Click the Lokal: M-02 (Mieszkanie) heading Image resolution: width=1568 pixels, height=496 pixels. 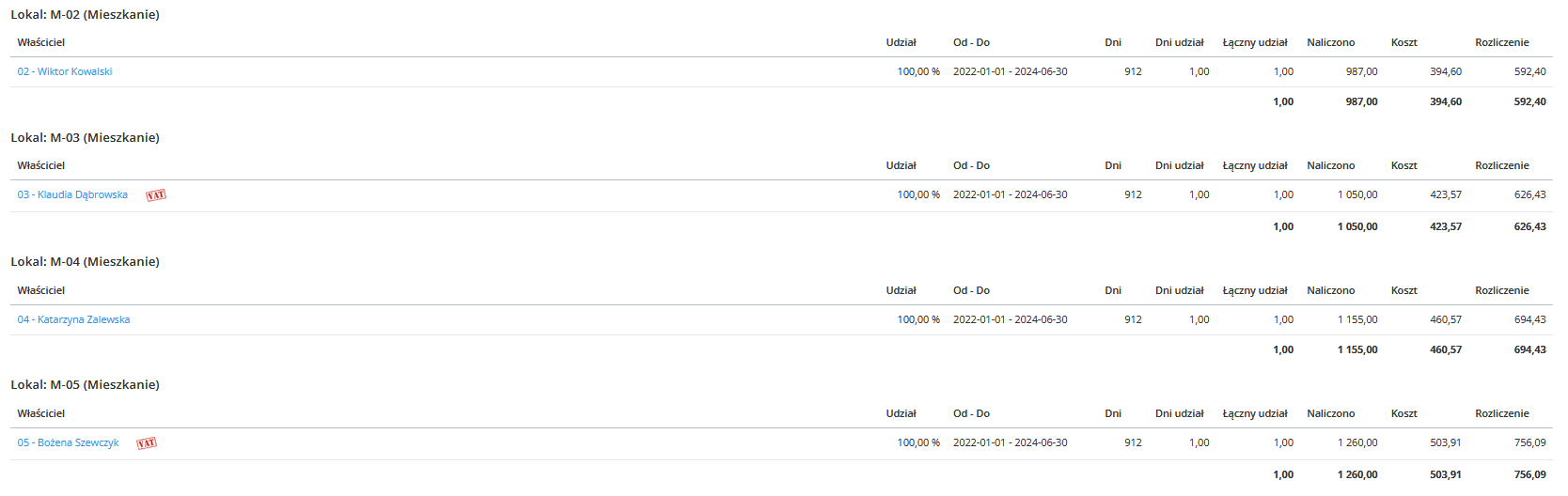pos(85,15)
